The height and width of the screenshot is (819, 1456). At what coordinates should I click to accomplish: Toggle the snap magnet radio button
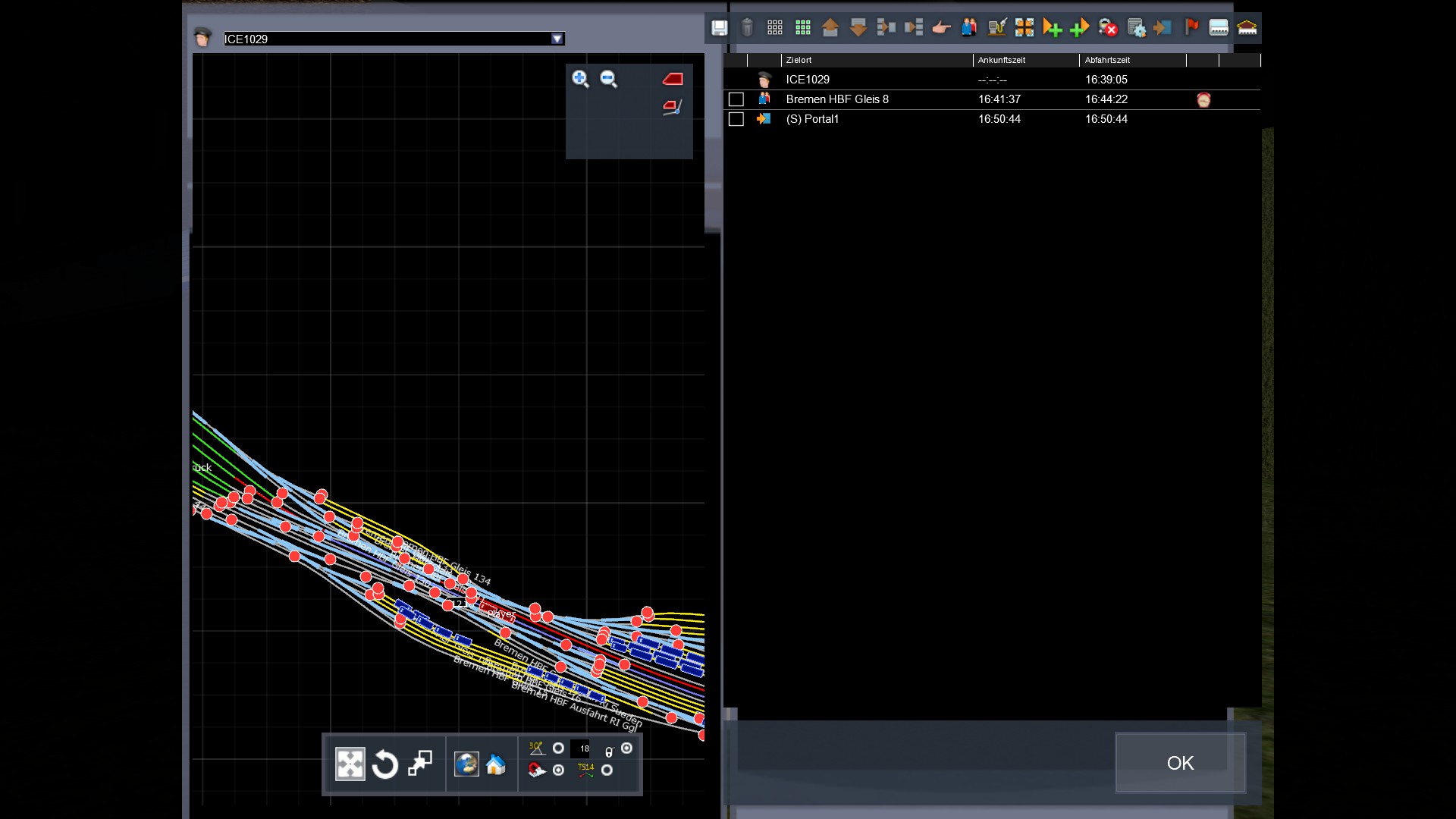[x=559, y=770]
